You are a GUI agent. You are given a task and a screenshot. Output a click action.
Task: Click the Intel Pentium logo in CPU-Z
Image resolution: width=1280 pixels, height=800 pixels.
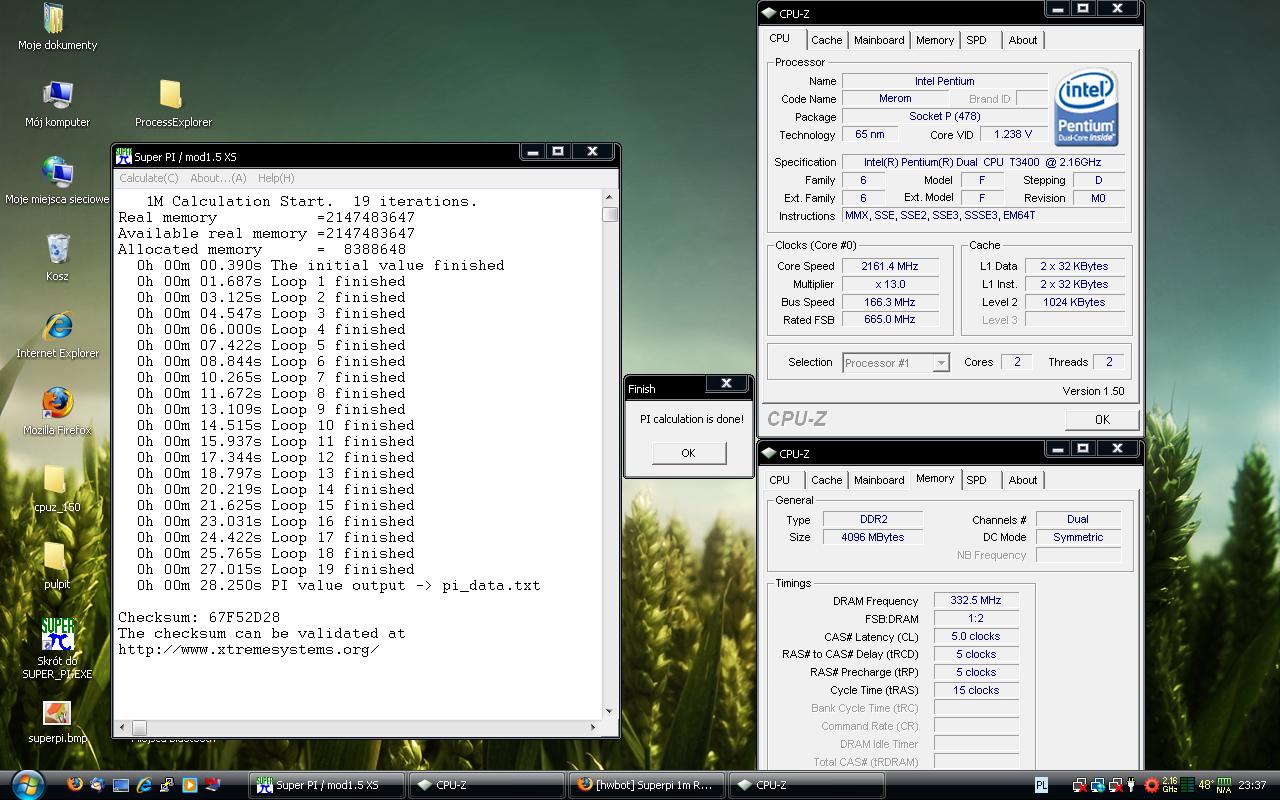(1086, 107)
